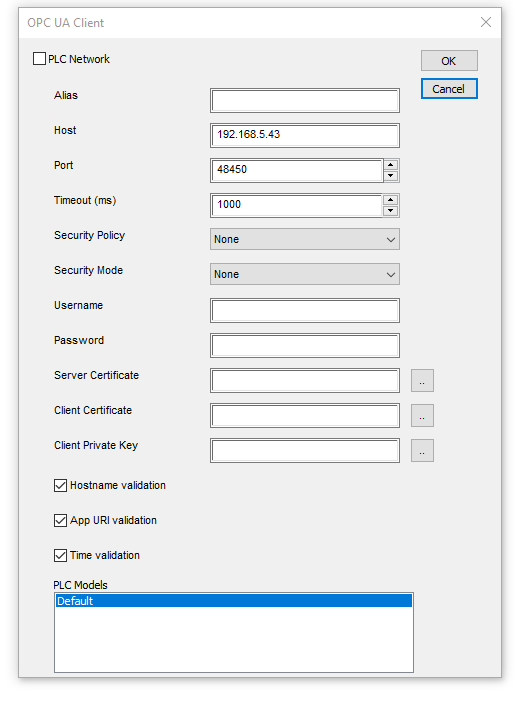Click the Server Certificate path field
527x702 pixels.
tap(304, 381)
